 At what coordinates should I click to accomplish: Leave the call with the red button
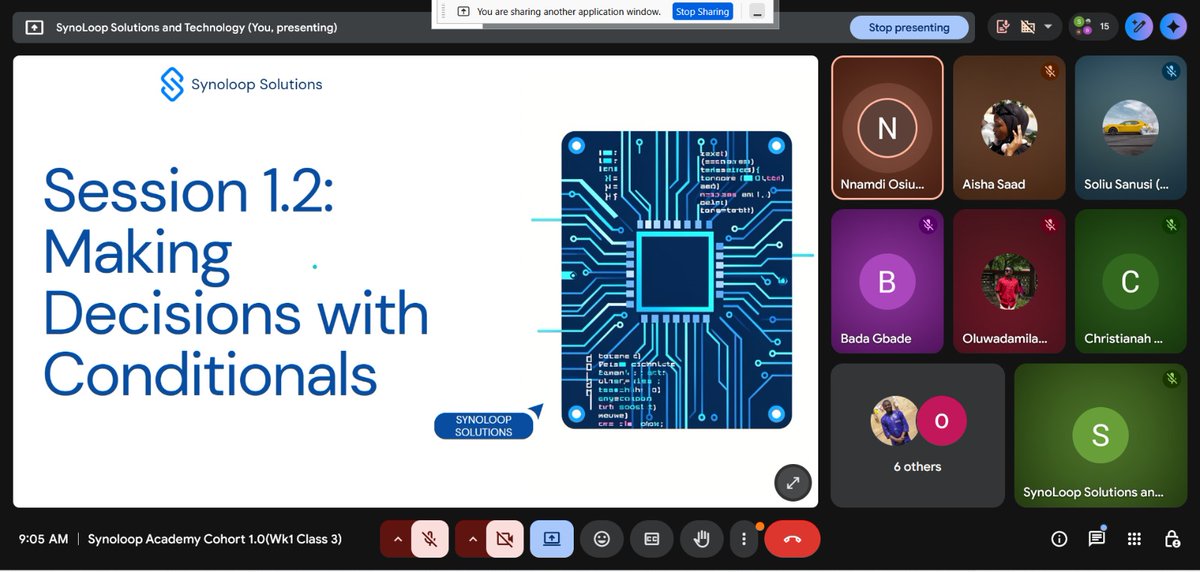pos(792,539)
